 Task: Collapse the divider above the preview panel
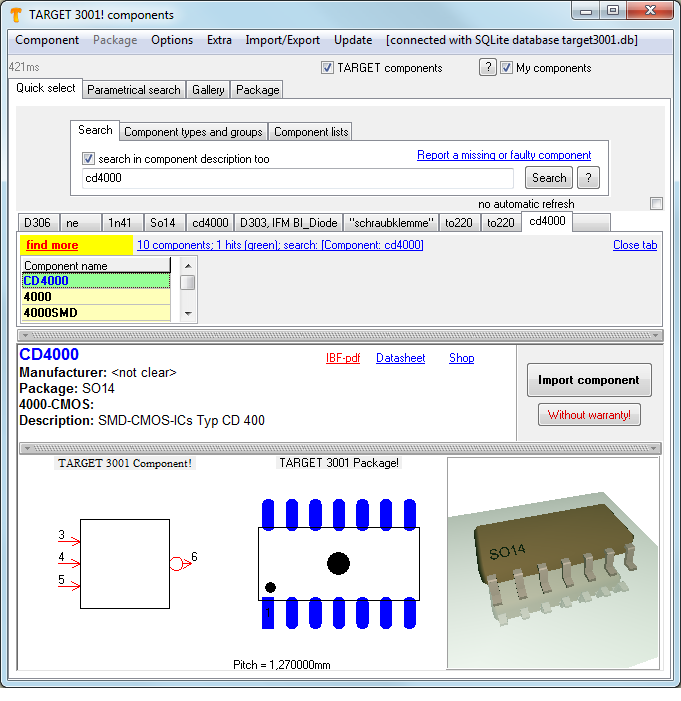(x=340, y=447)
